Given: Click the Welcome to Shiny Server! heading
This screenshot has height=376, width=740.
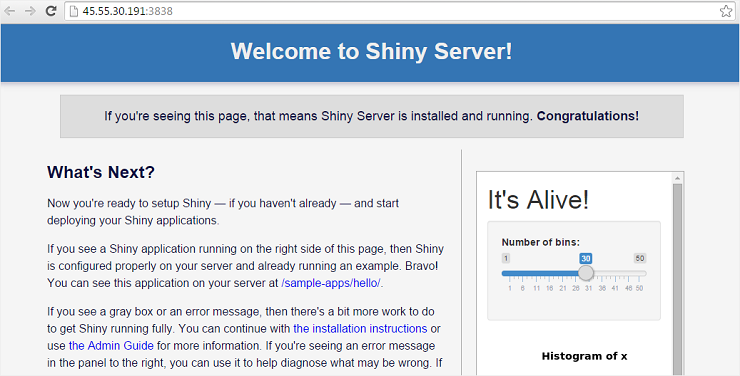Looking at the screenshot, I should click(x=371, y=51).
